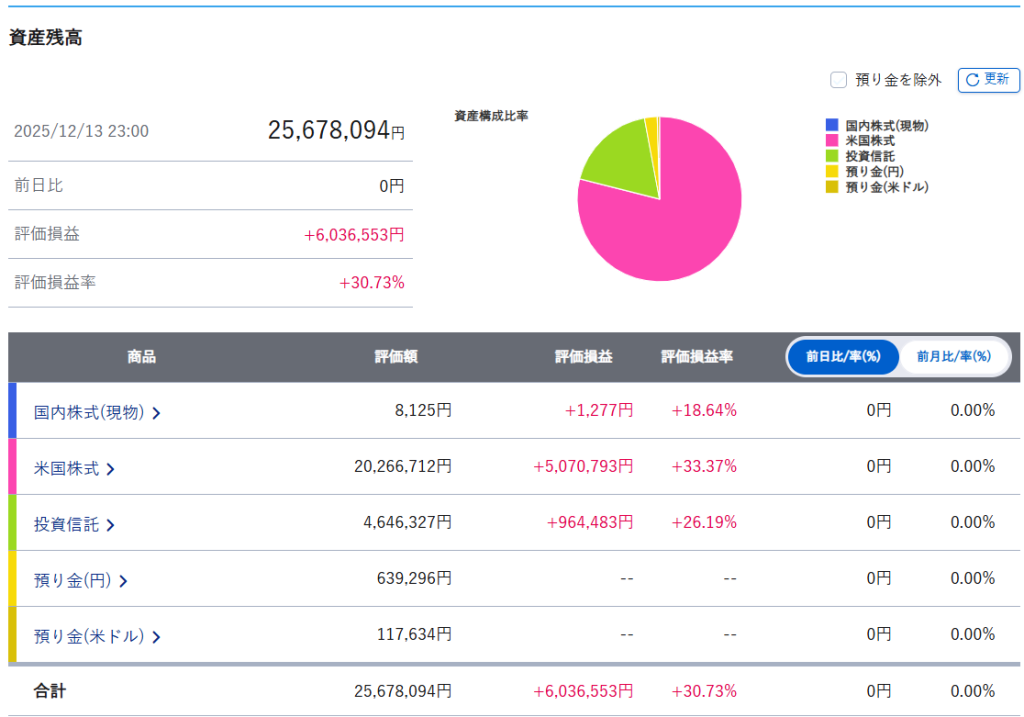Switch to 前月比/率(%) toggle
The image size is (1024, 717).
(953, 357)
